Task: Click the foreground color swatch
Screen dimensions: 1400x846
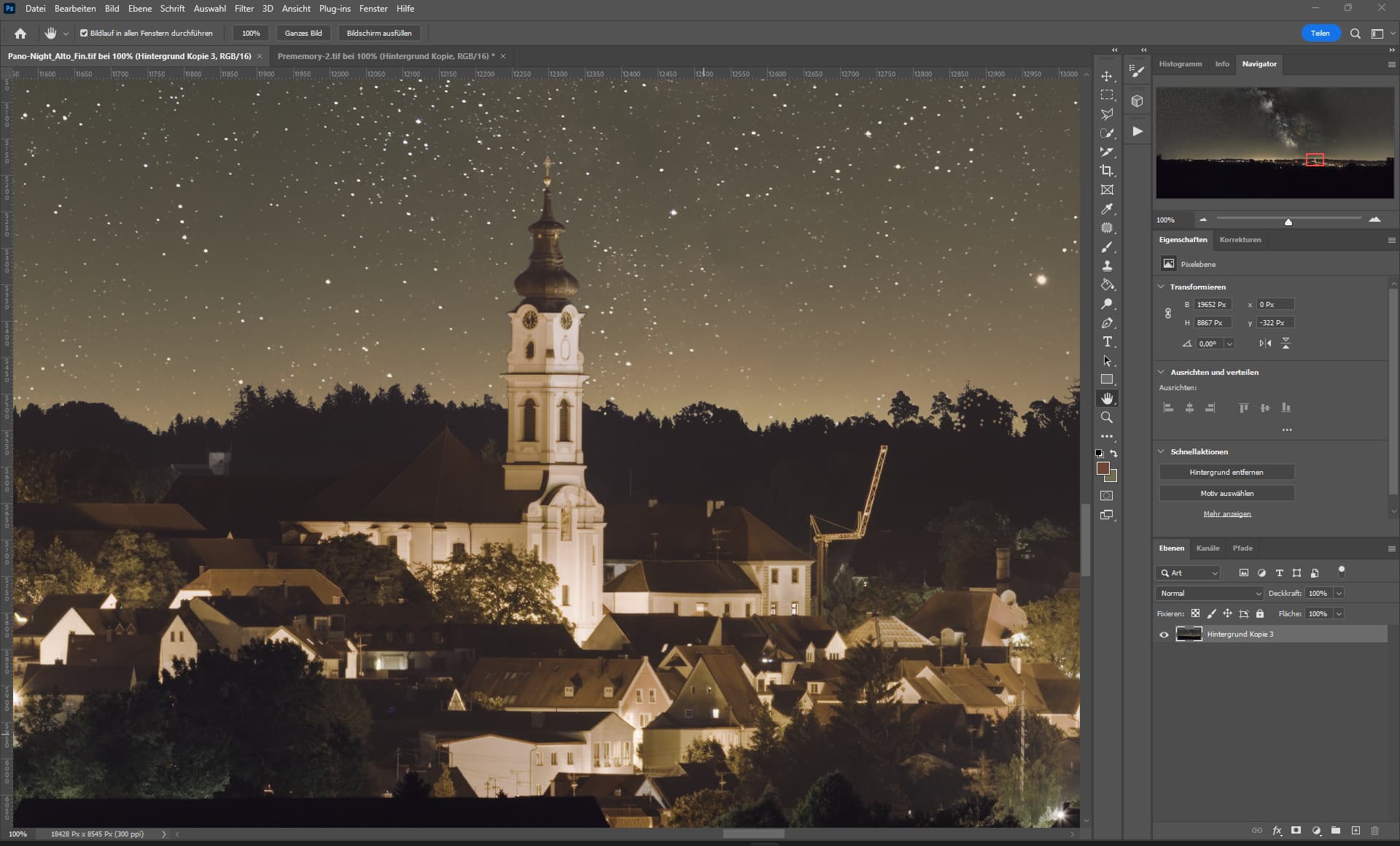Action: (1102, 468)
